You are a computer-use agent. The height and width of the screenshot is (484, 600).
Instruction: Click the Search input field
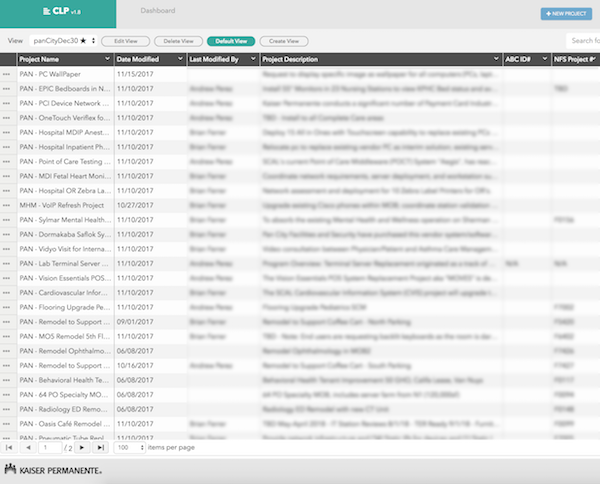coord(583,41)
